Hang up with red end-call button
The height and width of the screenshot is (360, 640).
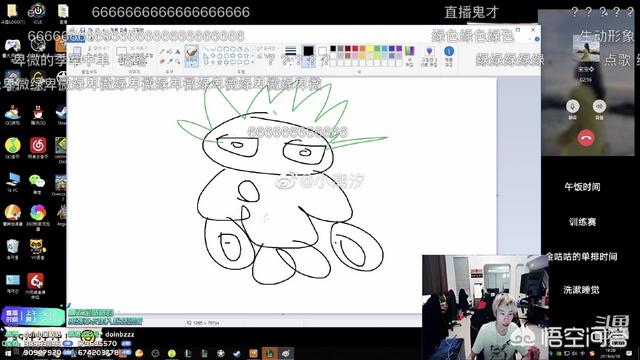(586, 138)
